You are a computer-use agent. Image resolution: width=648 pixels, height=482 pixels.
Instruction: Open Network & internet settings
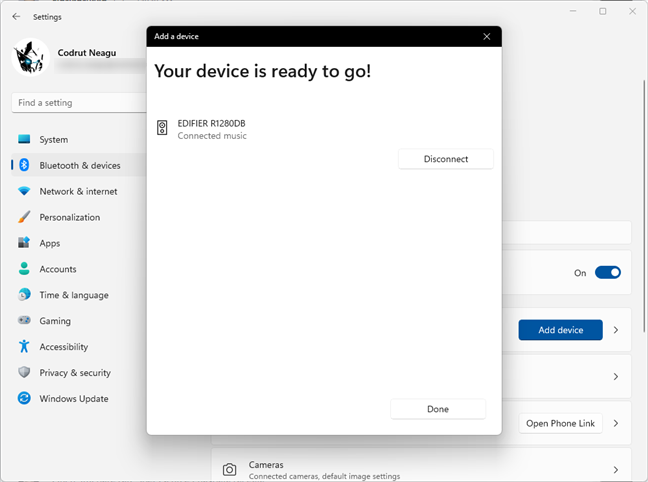[79, 191]
